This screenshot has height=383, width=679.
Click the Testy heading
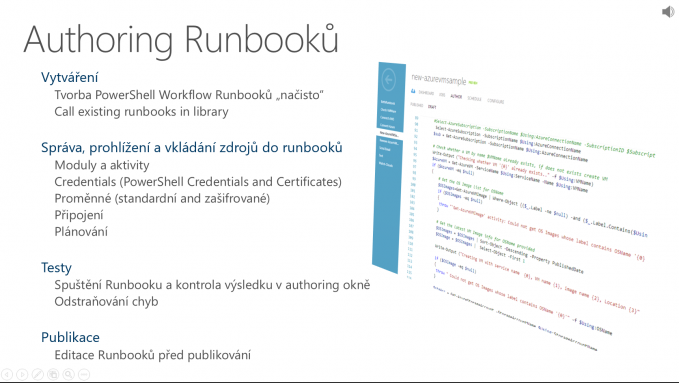56,268
